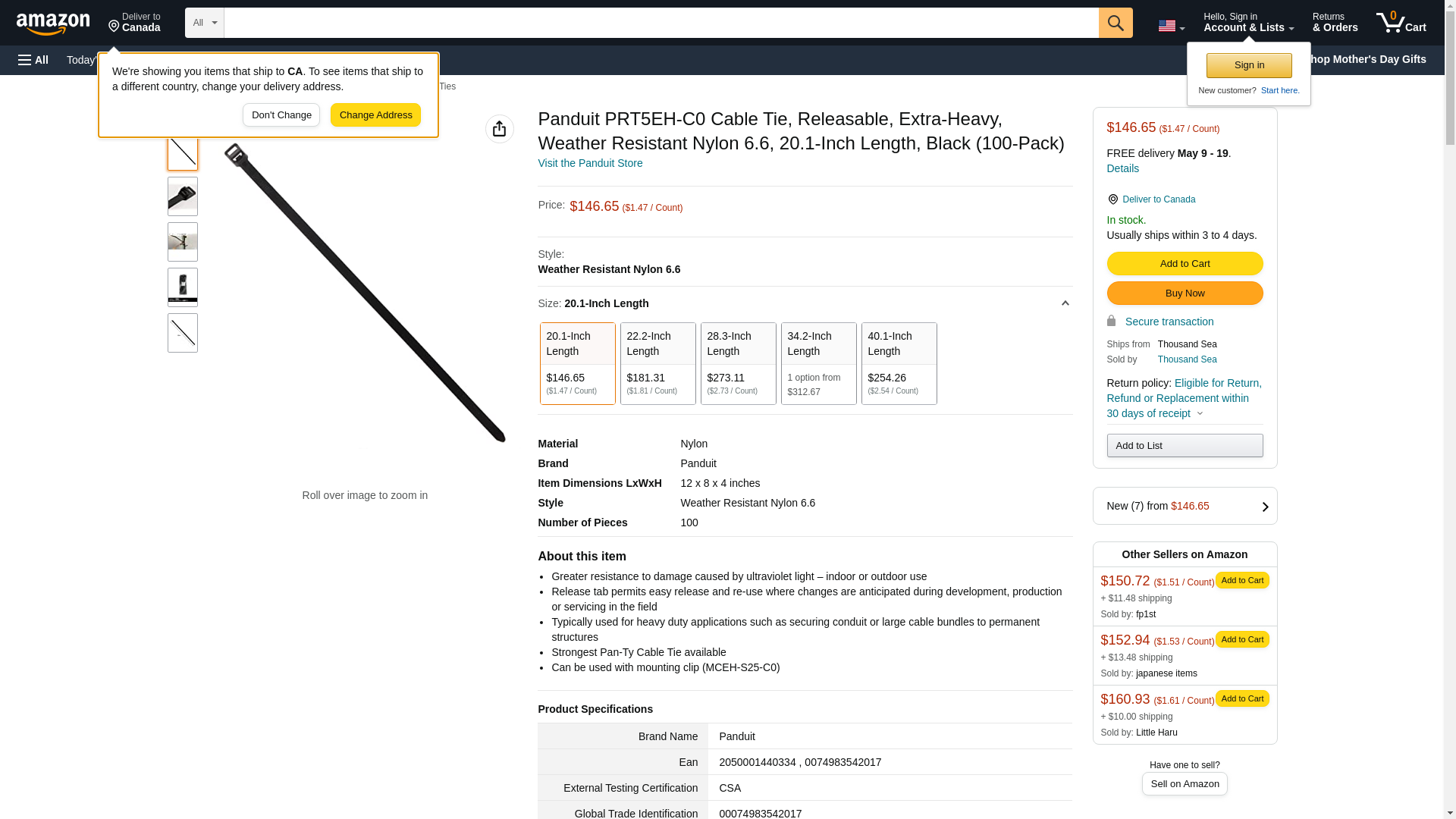Visit the Panduit Store link
Image resolution: width=1456 pixels, height=819 pixels.
[x=589, y=163]
